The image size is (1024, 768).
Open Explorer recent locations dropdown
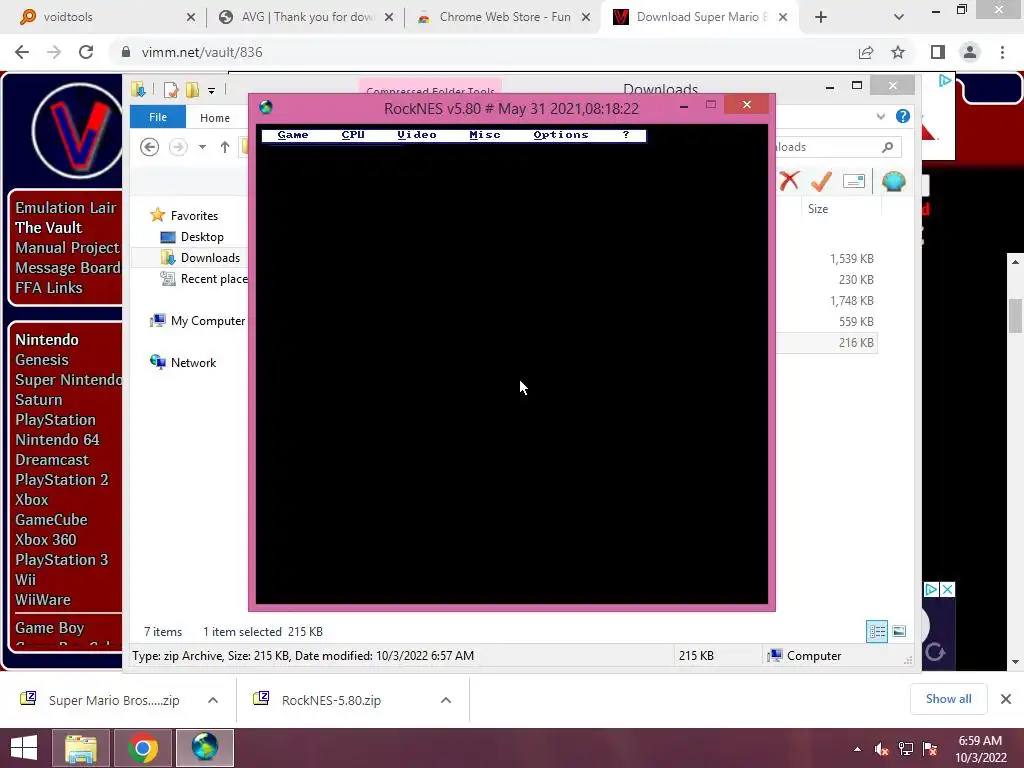tap(202, 147)
